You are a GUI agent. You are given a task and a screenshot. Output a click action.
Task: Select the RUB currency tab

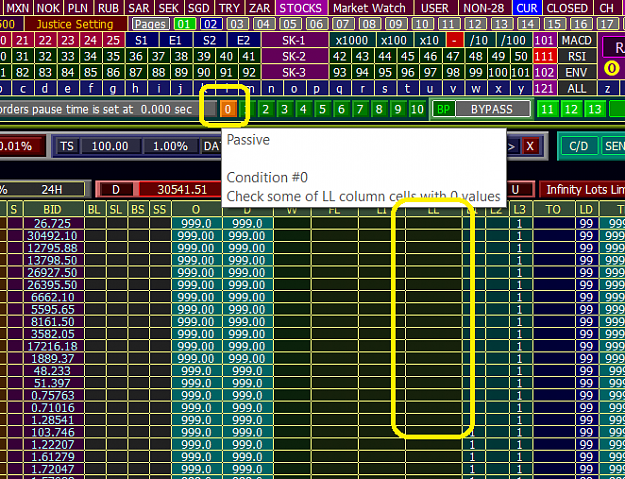pyautogui.click(x=108, y=8)
